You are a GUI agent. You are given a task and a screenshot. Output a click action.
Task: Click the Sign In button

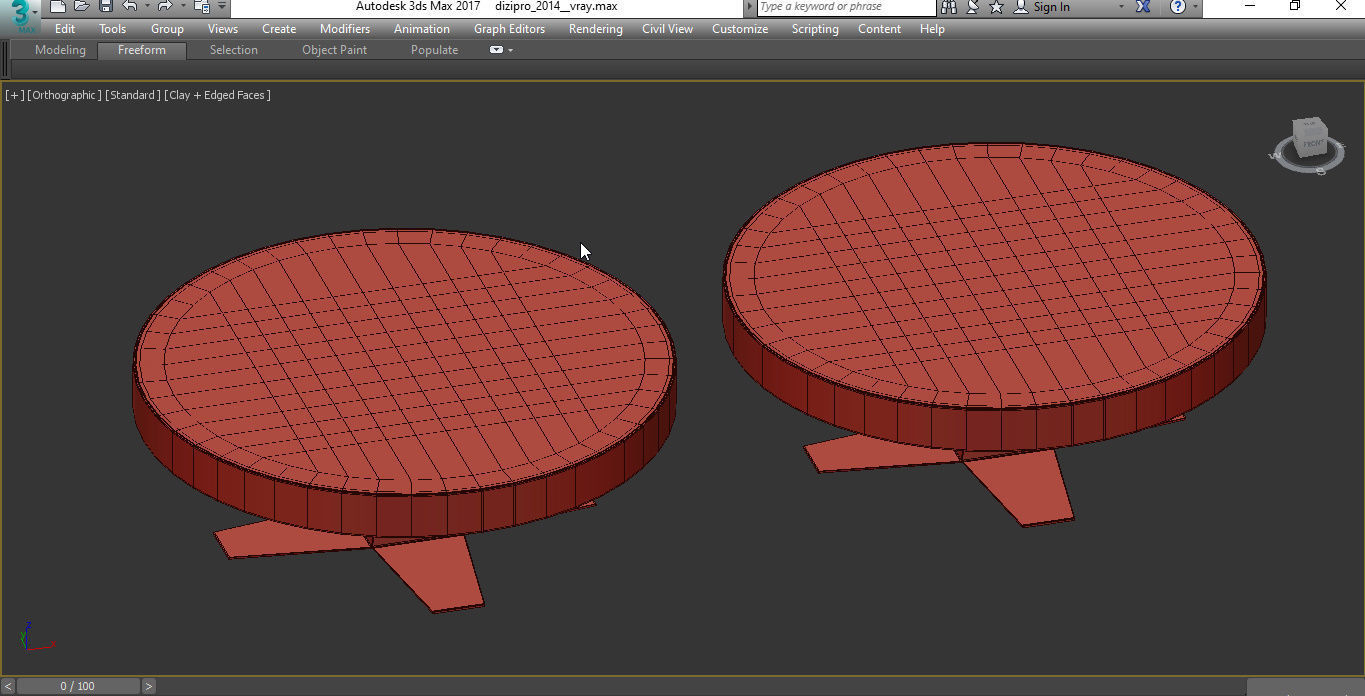pyautogui.click(x=1042, y=7)
